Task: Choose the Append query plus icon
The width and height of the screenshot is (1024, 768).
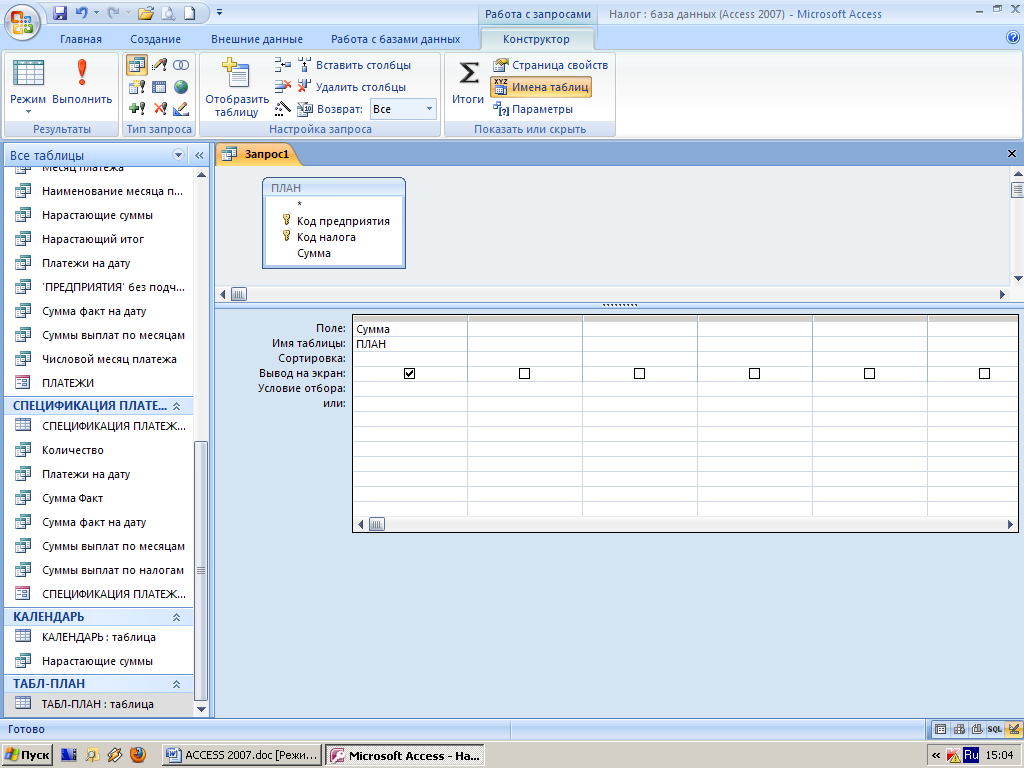Action: [136, 108]
